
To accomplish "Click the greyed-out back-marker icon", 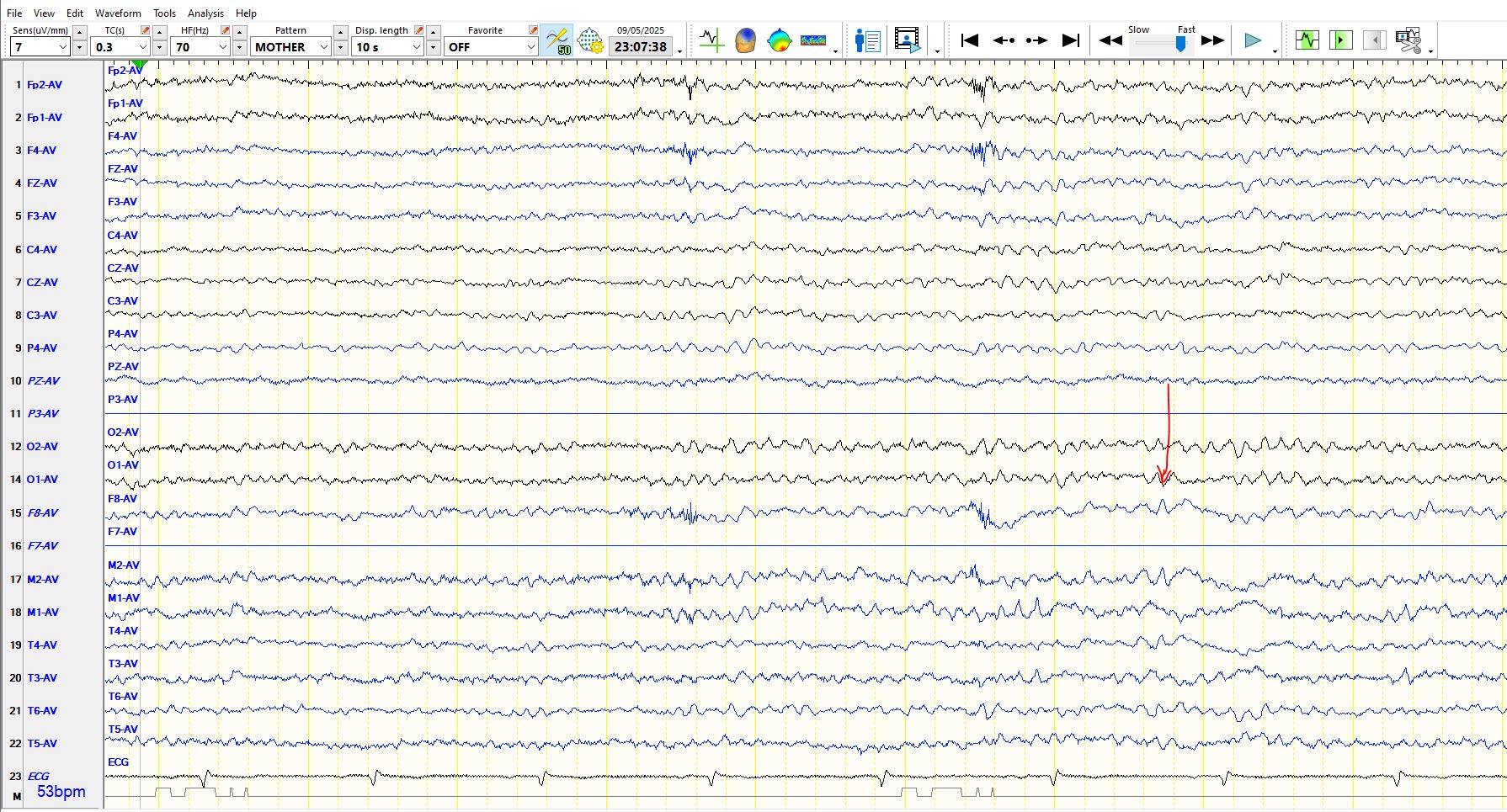I will [1375, 40].
